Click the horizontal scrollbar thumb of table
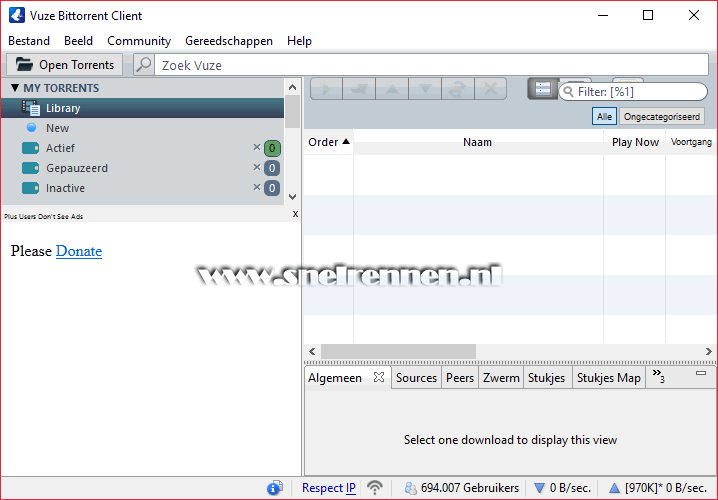Image resolution: width=718 pixels, height=500 pixels. point(398,351)
